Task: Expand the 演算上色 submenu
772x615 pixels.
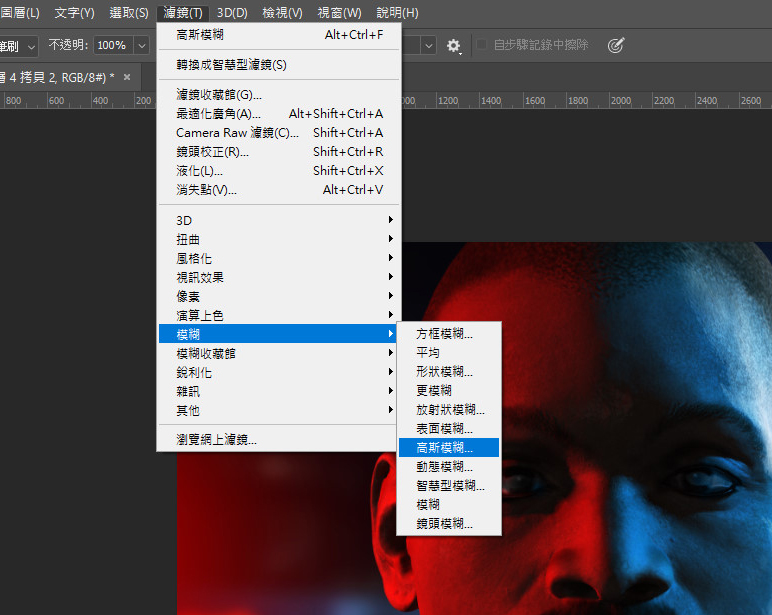Action: pos(279,315)
